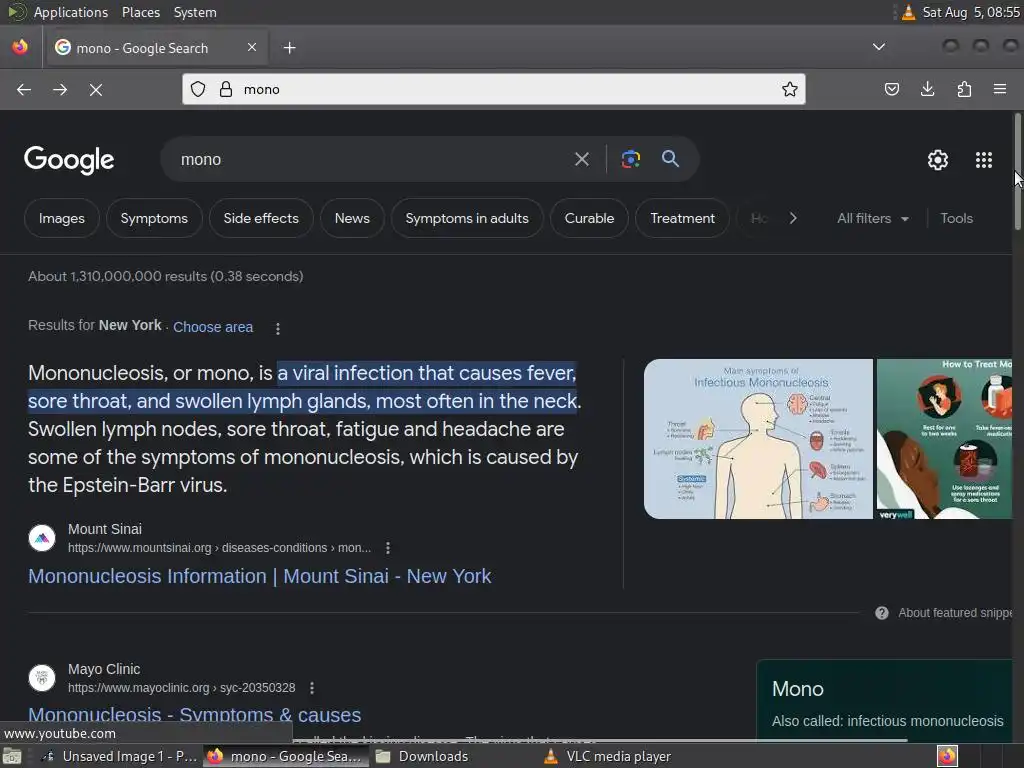
Task: Expand the All filters dropdown
Action: tap(873, 219)
